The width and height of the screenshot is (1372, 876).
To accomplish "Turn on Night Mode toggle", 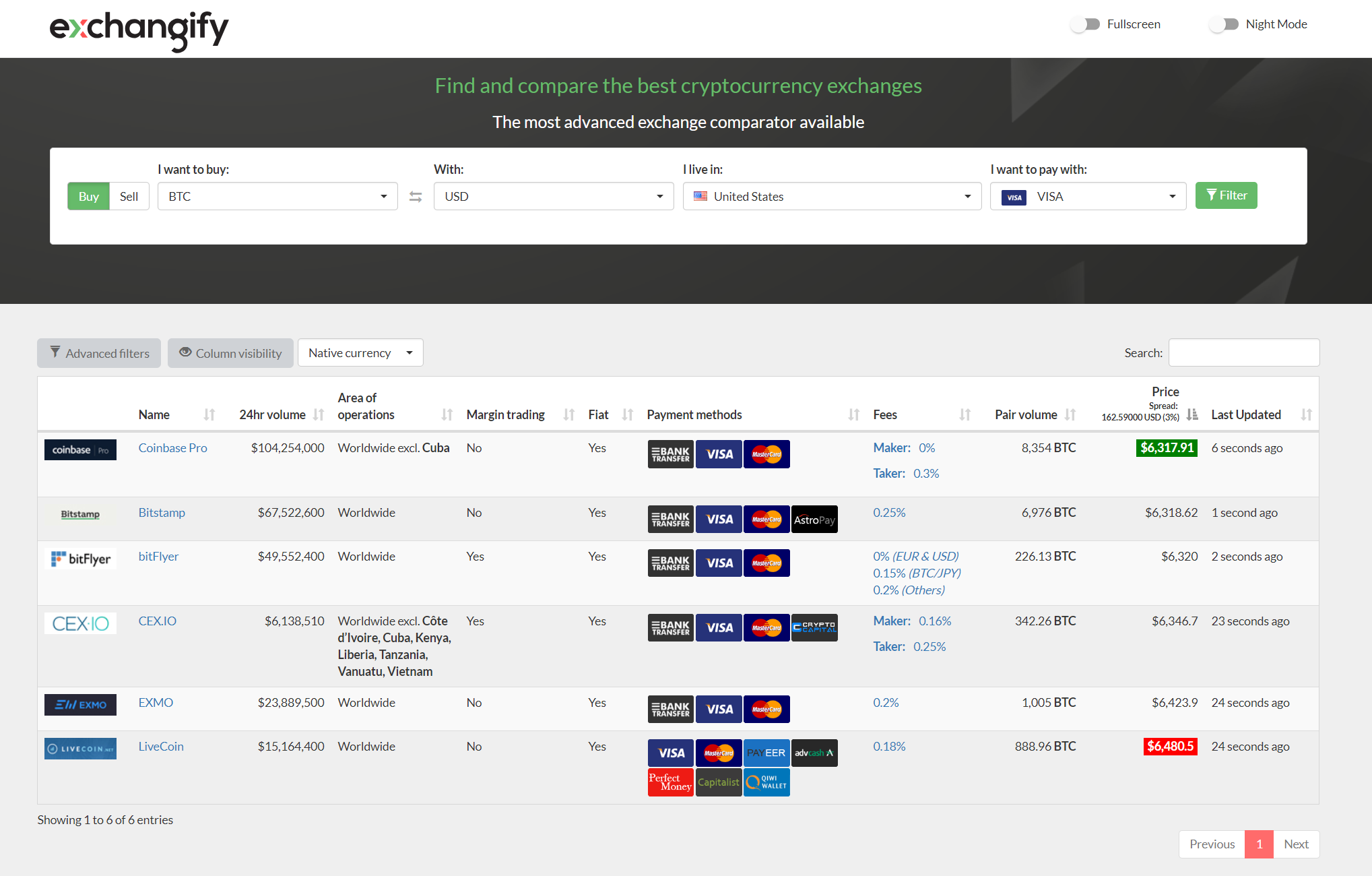I will (1224, 24).
